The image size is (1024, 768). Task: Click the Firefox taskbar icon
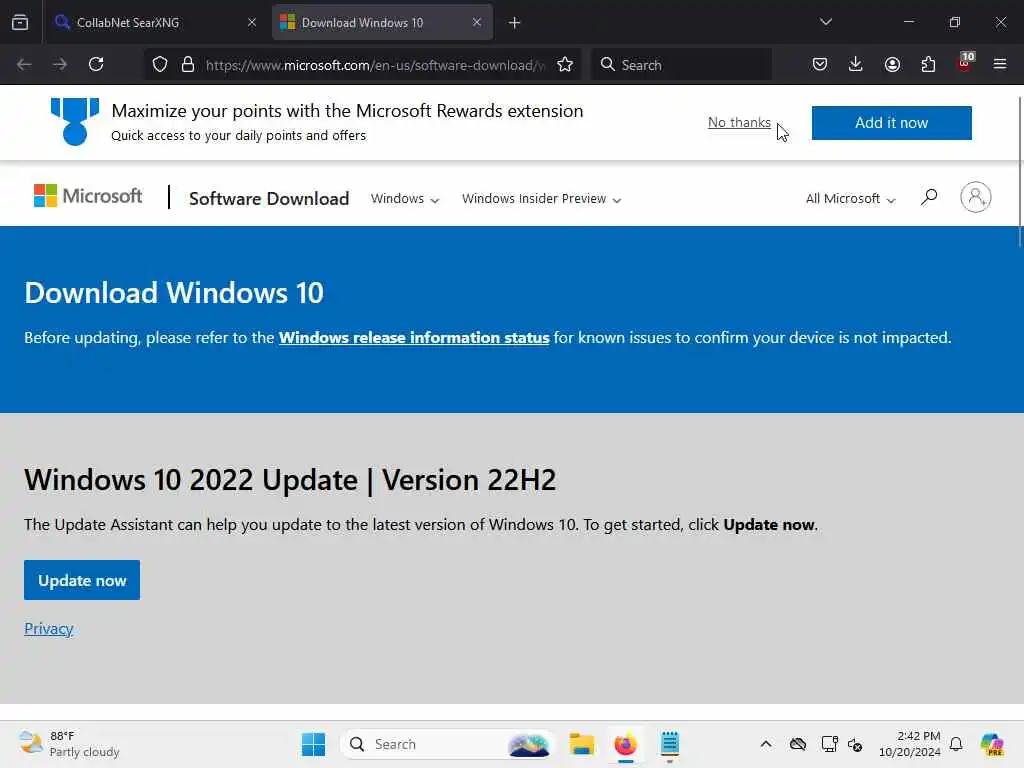pyautogui.click(x=626, y=744)
